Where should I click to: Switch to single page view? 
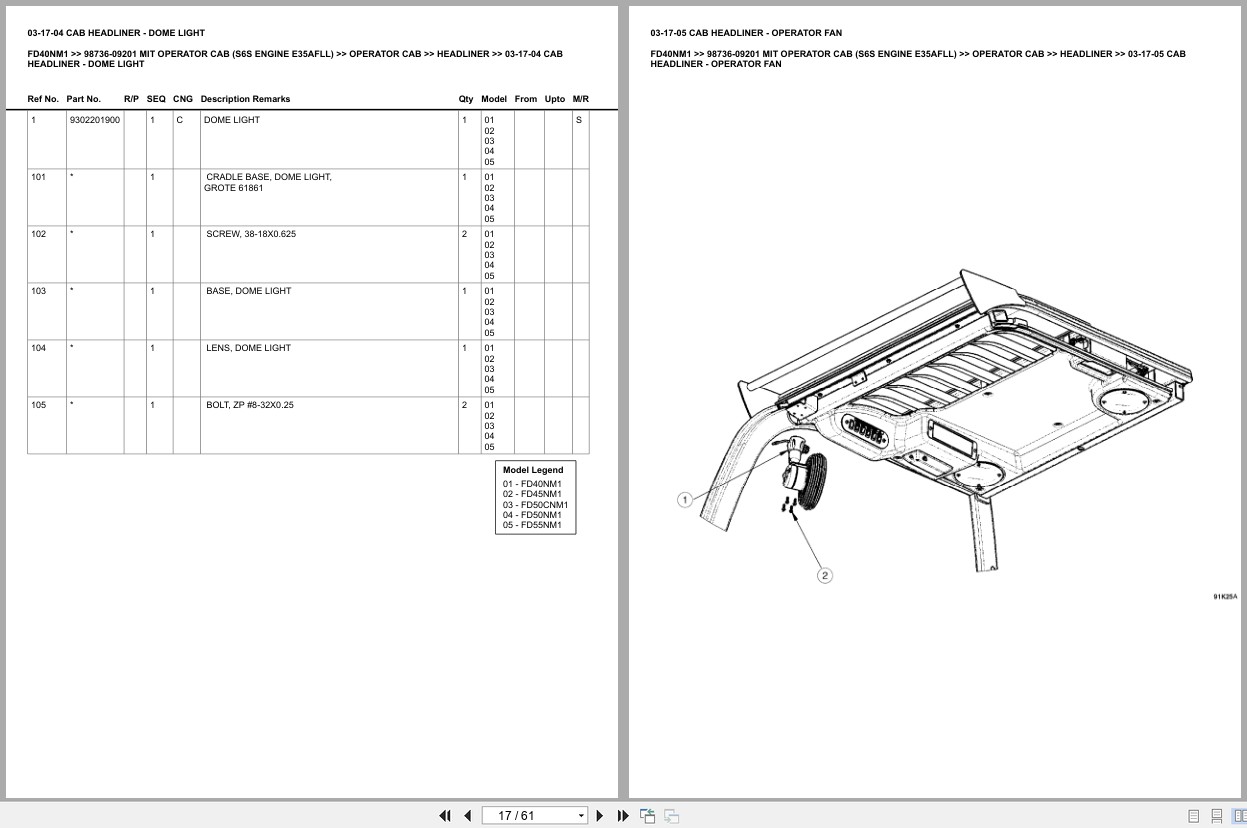[1193, 816]
